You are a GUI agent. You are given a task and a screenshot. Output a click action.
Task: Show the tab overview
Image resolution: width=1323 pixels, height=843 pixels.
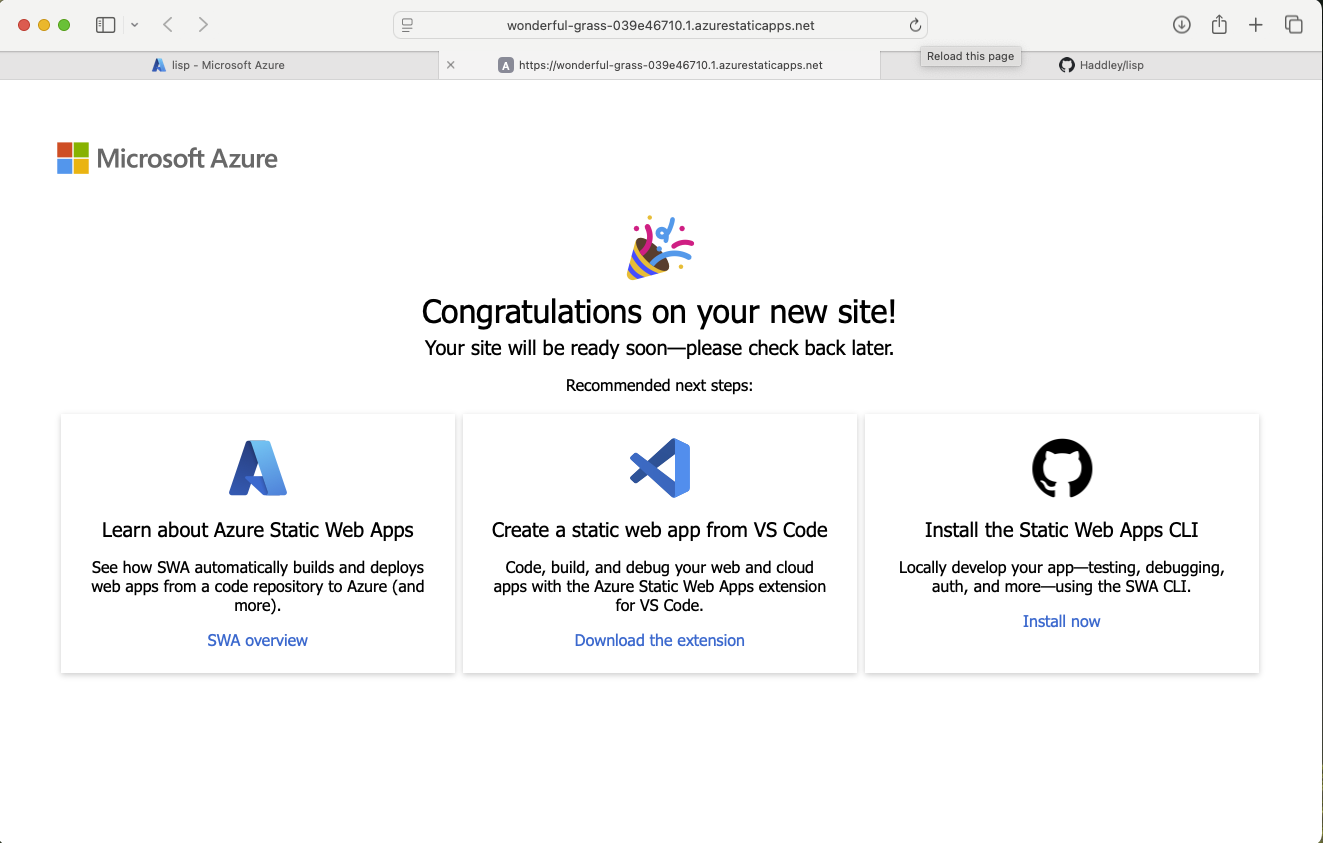[1293, 24]
